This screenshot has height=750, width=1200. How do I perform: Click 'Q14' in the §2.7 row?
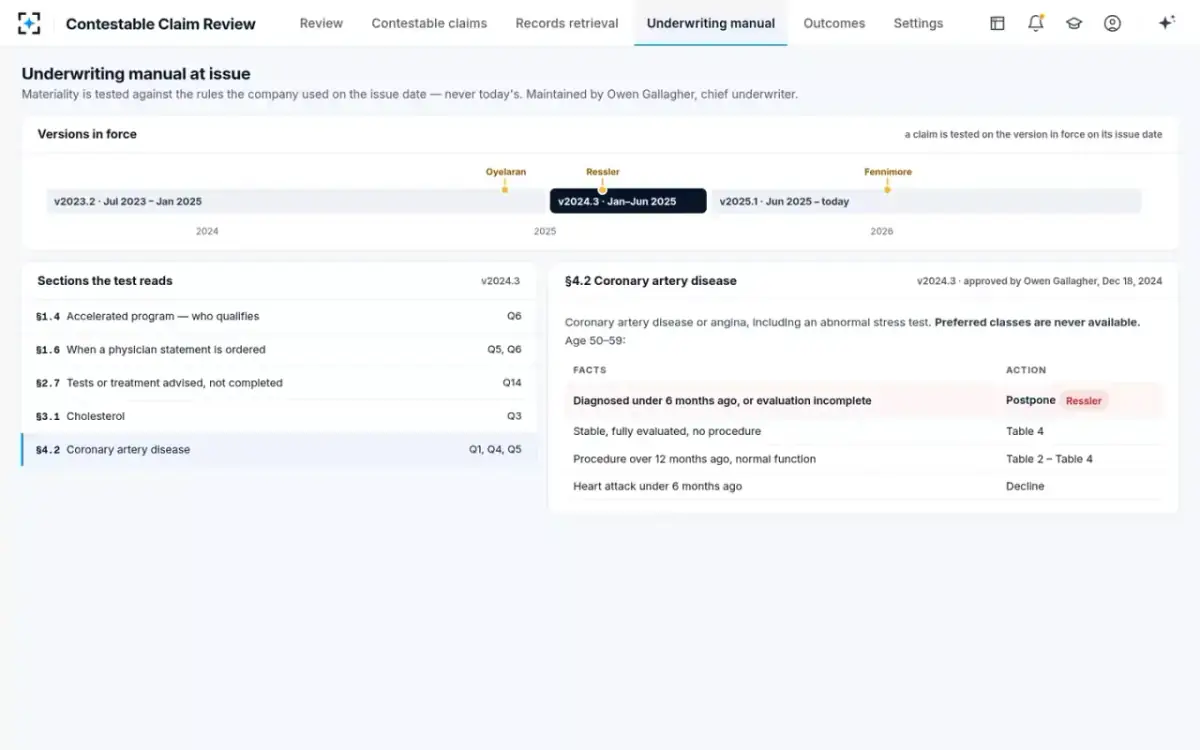click(x=512, y=383)
